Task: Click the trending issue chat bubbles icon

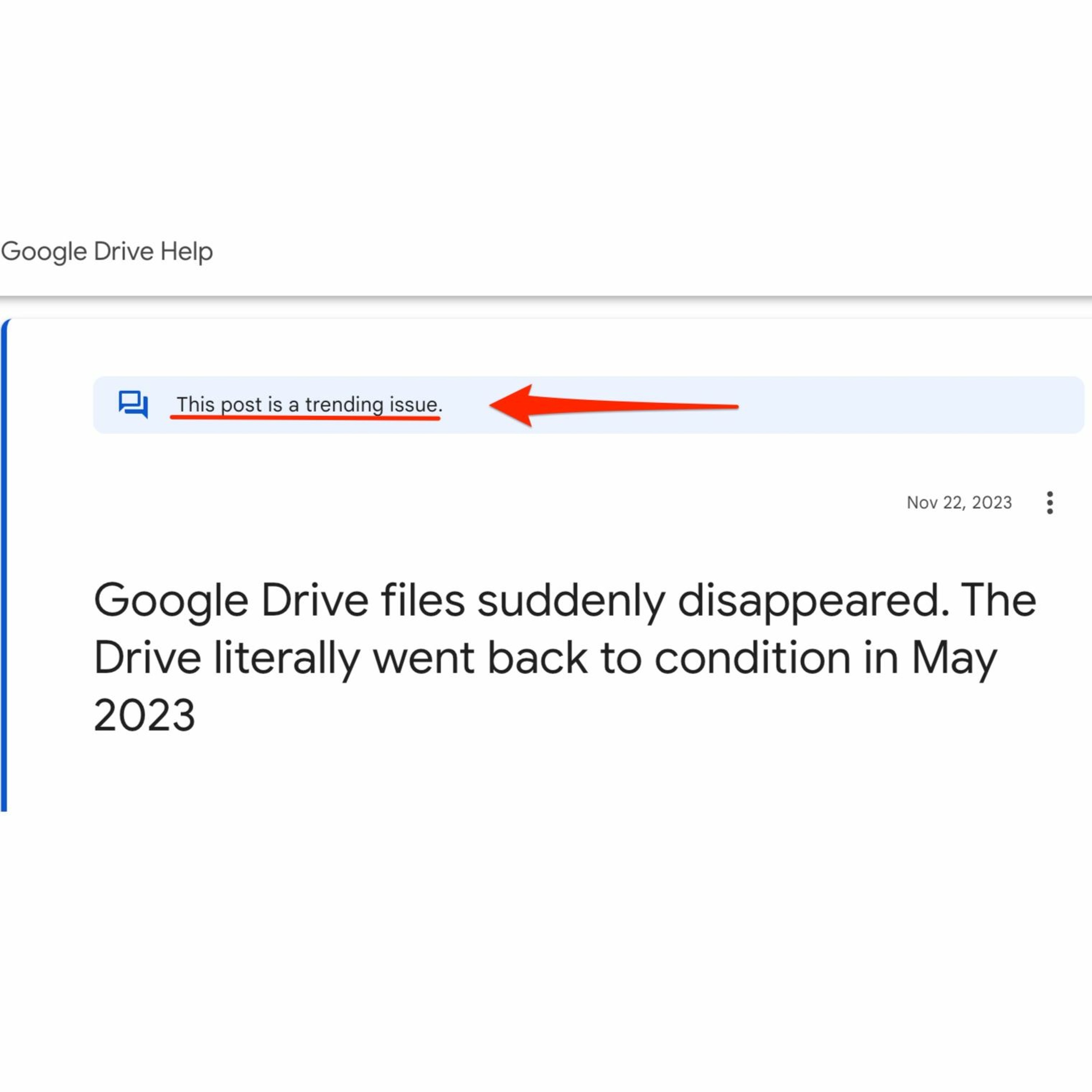Action: 133,404
